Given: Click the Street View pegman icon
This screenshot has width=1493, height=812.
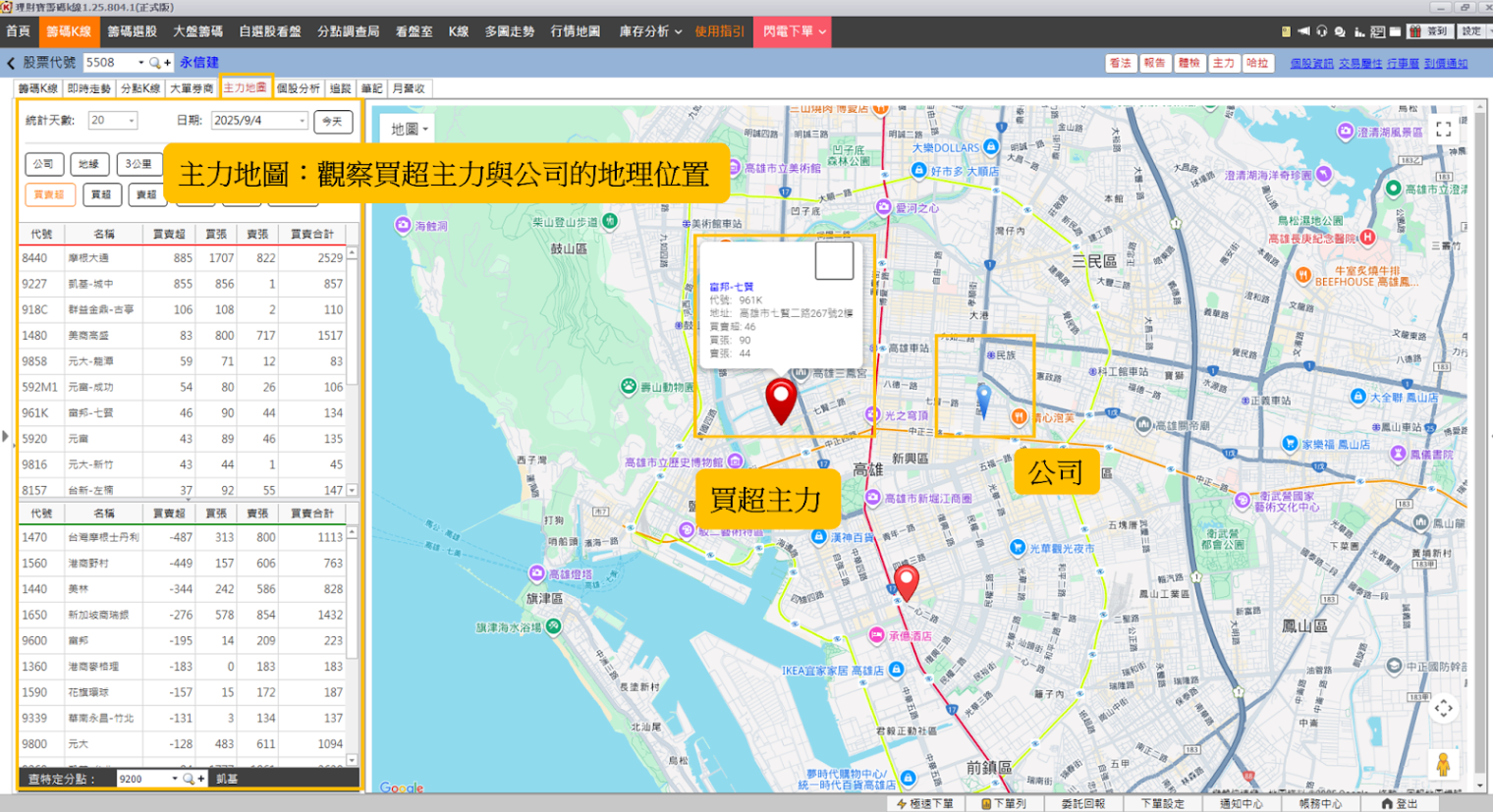Looking at the screenshot, I should pyautogui.click(x=1443, y=764).
